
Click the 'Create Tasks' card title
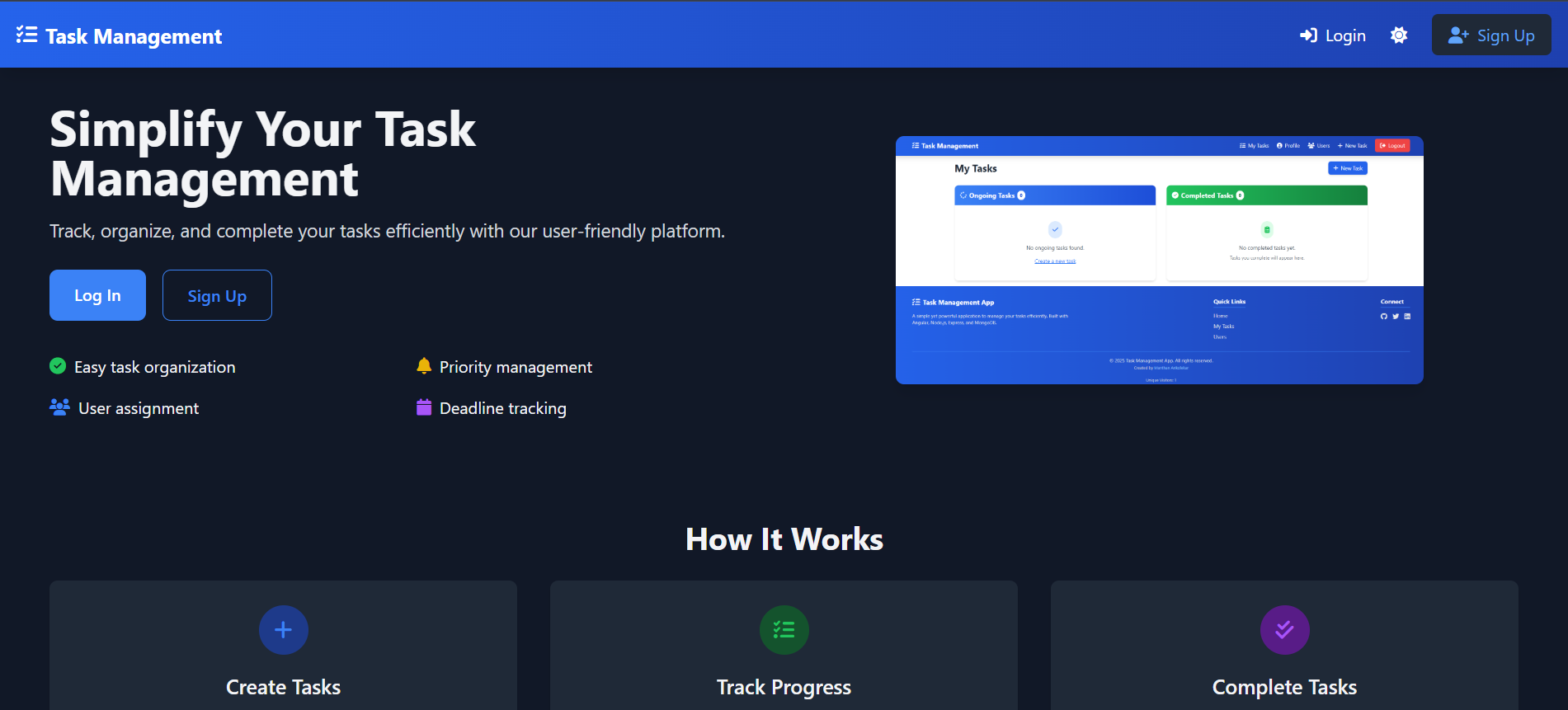[x=284, y=687]
